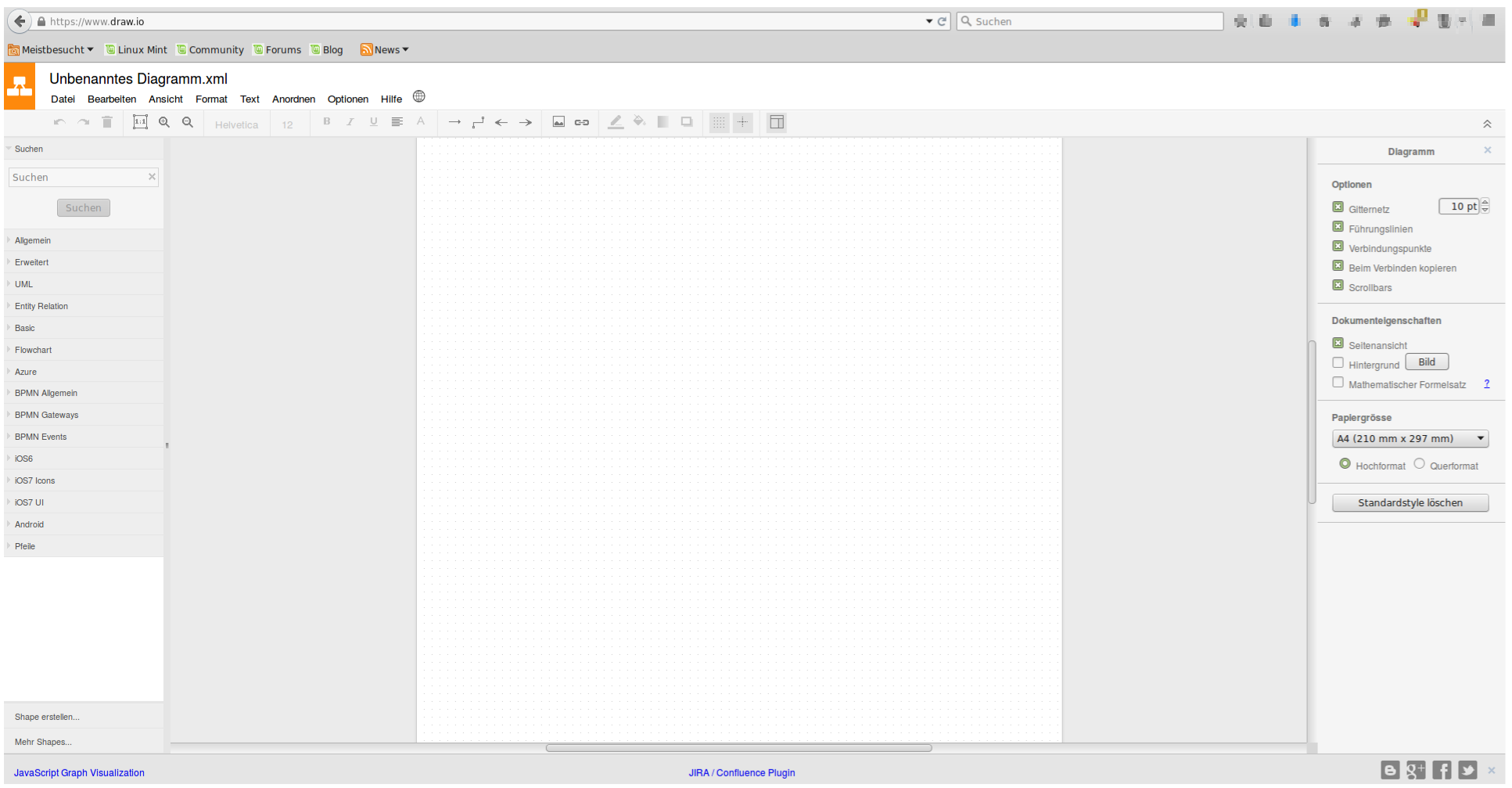Share via the Facebook icon
Screen dimensions: 1512x788
point(1442,770)
